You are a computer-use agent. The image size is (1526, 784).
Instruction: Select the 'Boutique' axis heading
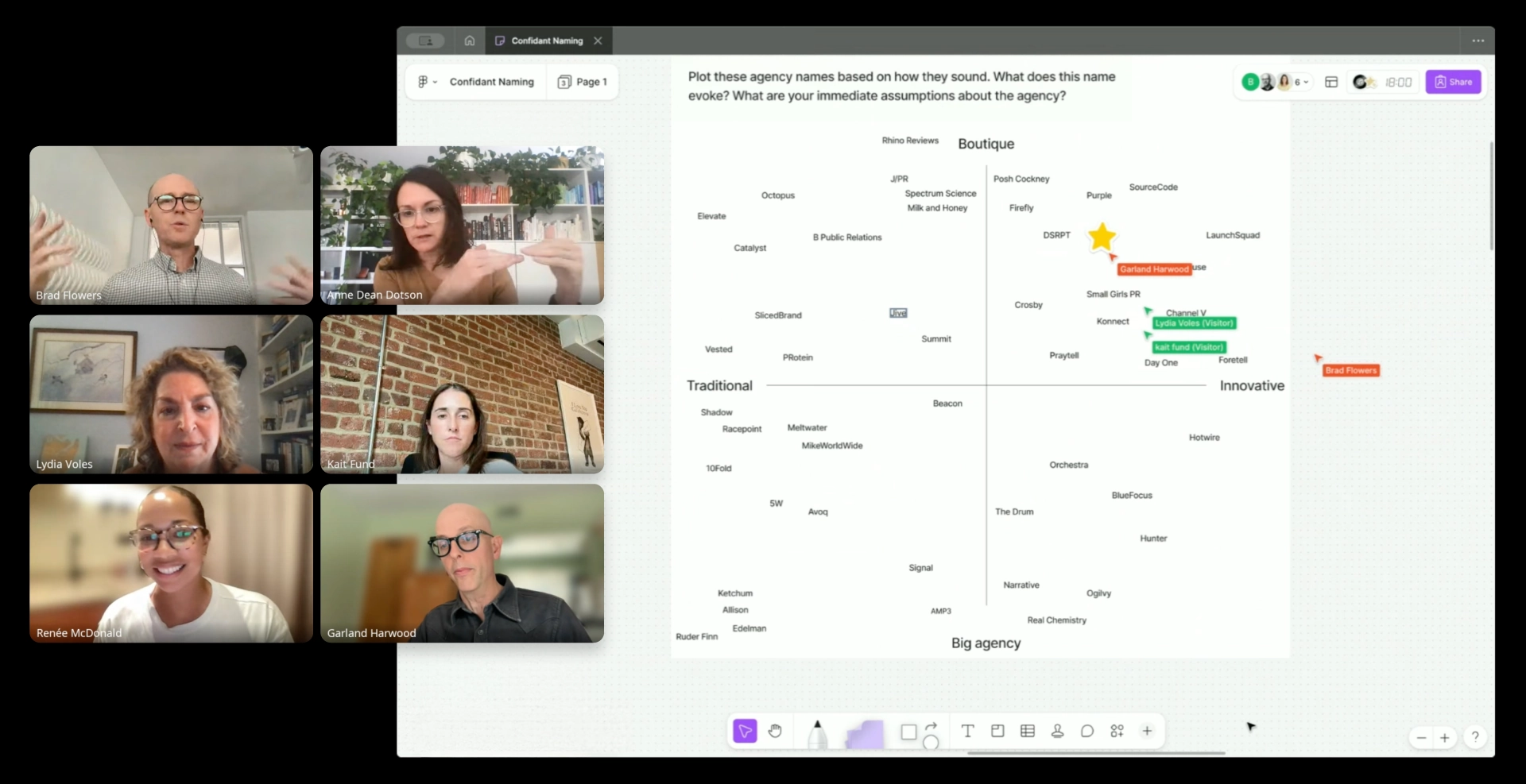(x=986, y=144)
